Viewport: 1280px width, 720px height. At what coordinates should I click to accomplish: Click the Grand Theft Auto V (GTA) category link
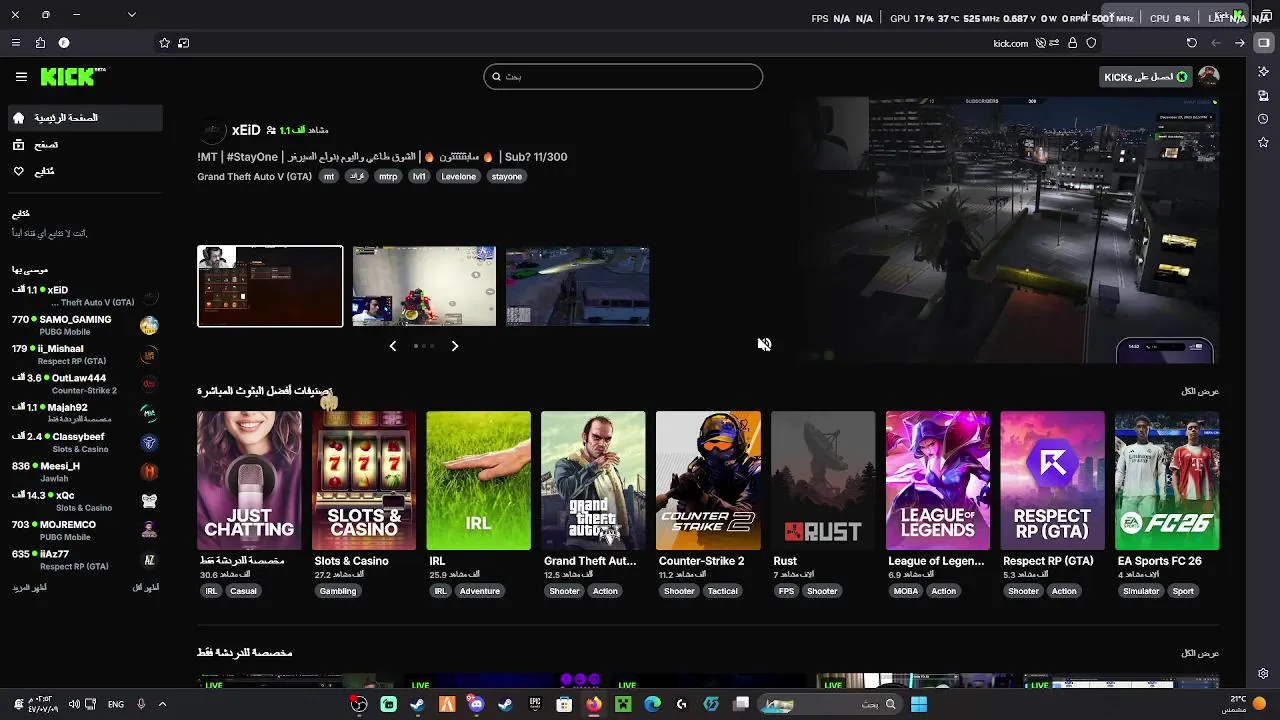click(x=254, y=176)
